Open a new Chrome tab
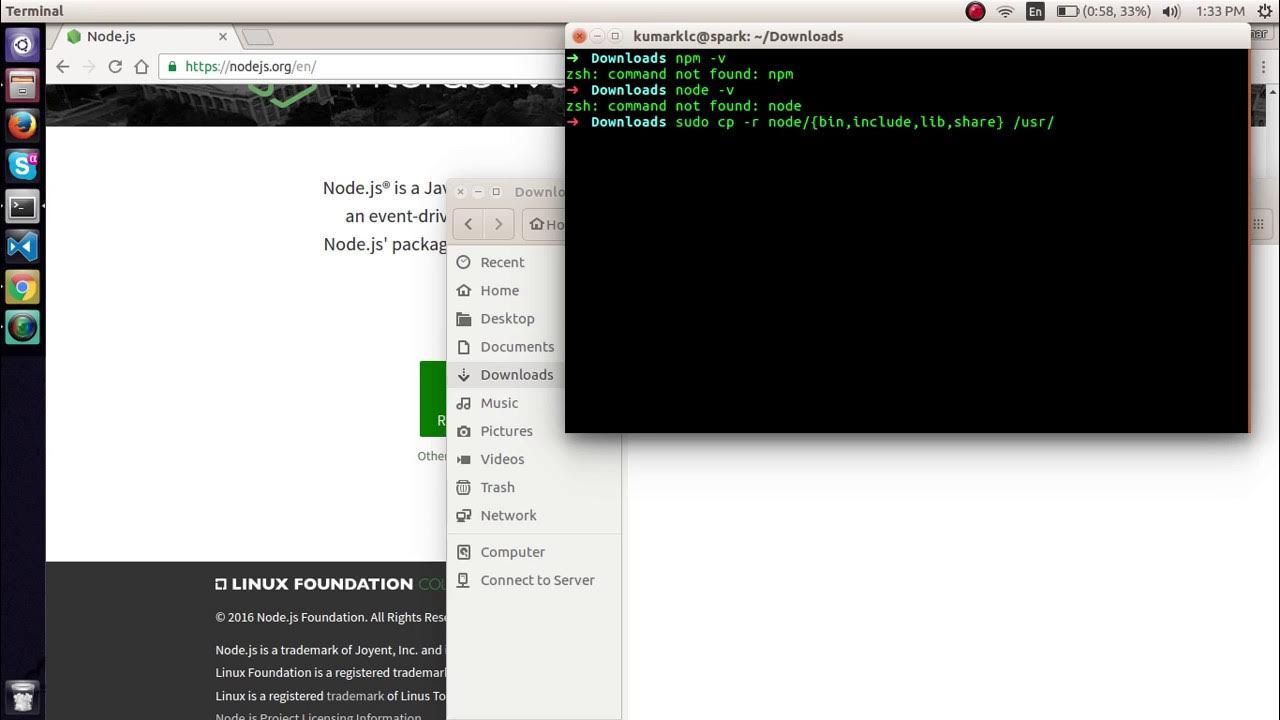 pyautogui.click(x=257, y=37)
